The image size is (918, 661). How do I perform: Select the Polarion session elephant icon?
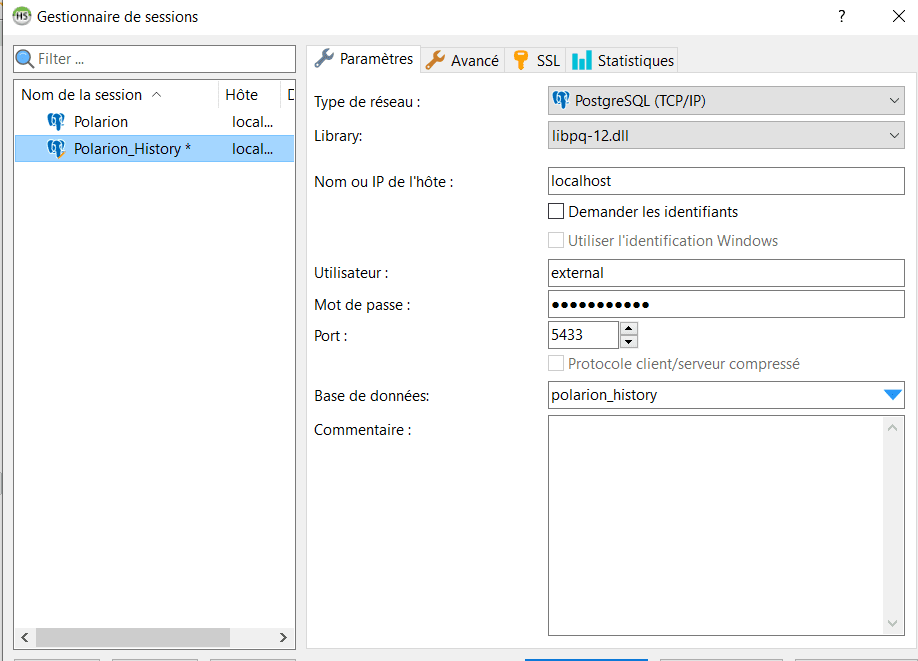(56, 122)
